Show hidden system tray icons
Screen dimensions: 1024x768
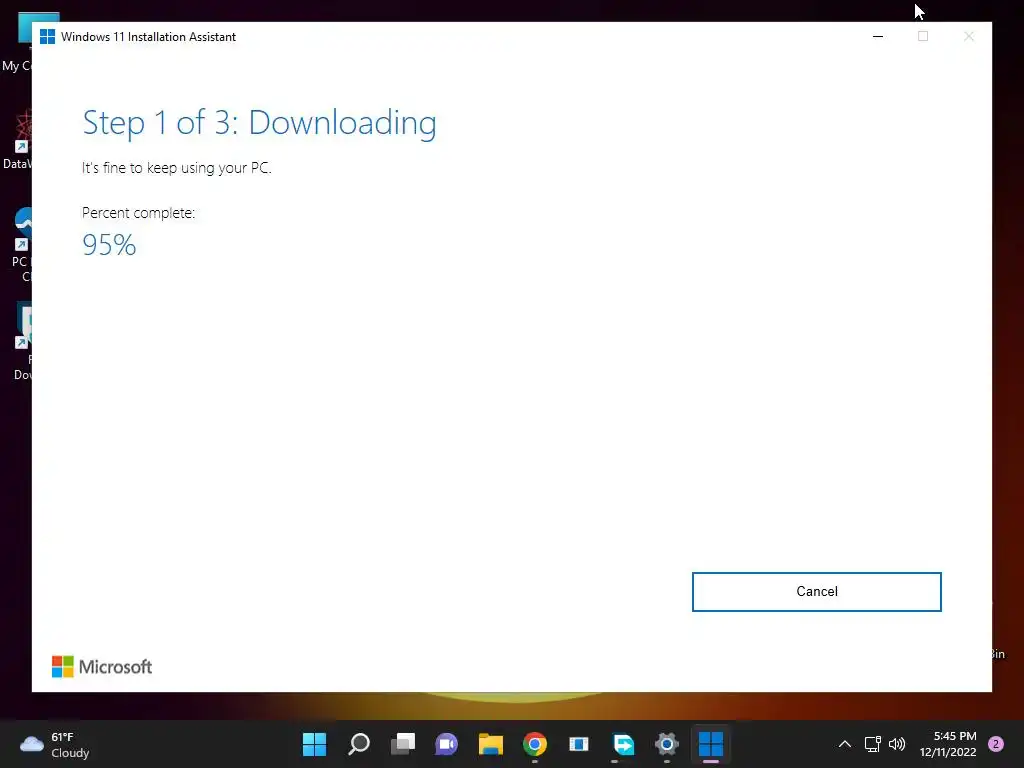(x=844, y=744)
